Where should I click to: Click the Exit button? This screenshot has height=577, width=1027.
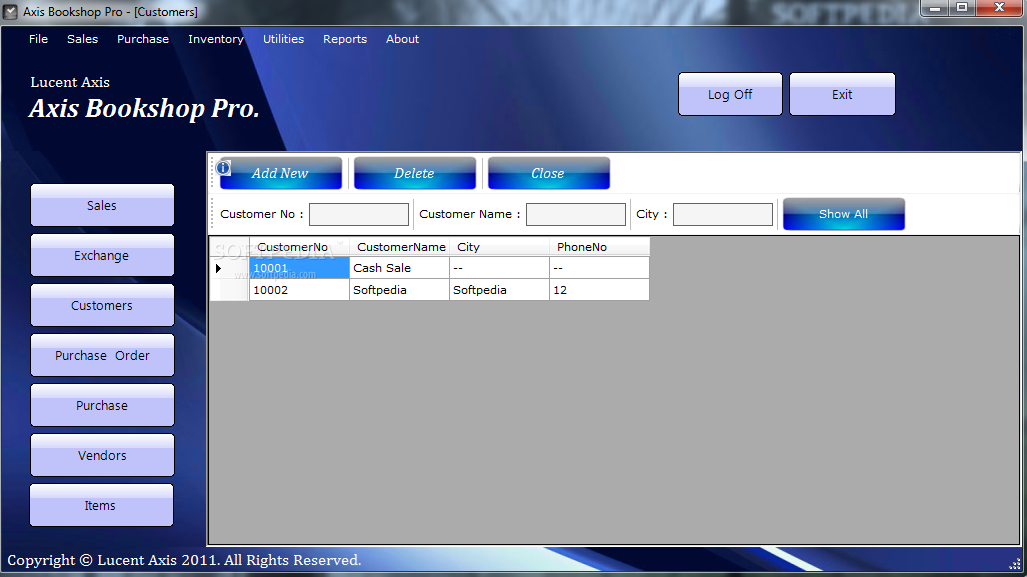(842, 94)
